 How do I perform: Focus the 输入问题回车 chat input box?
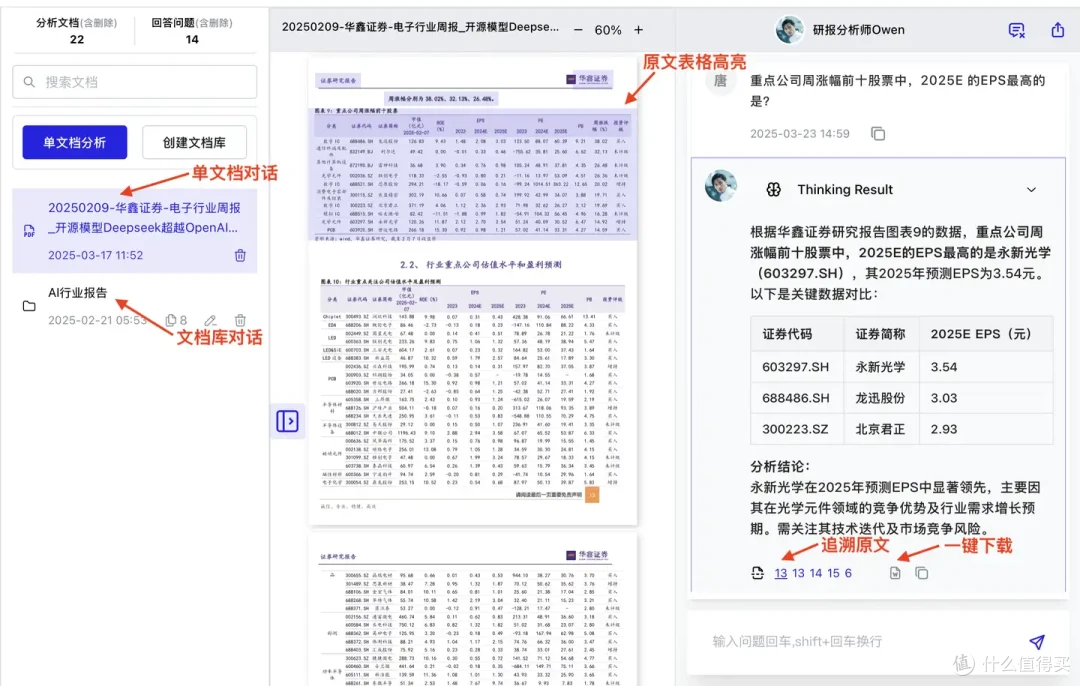point(864,641)
